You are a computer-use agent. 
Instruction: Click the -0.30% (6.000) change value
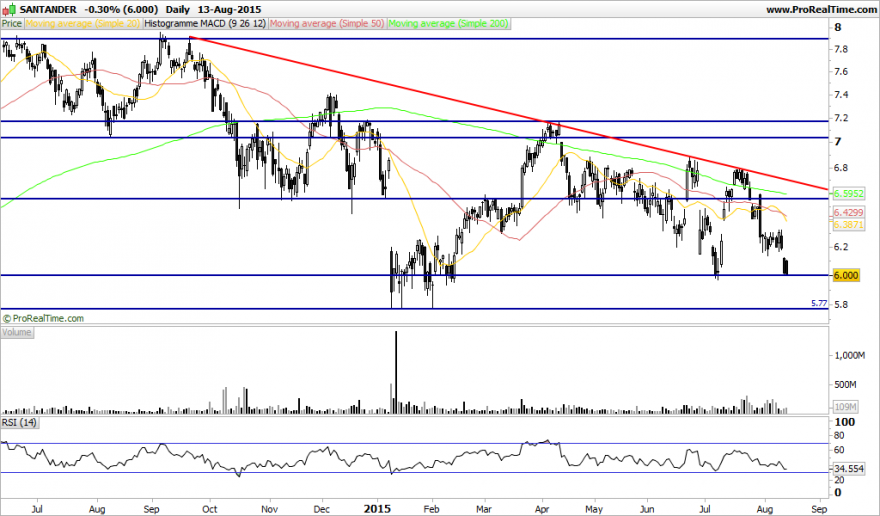[x=119, y=10]
